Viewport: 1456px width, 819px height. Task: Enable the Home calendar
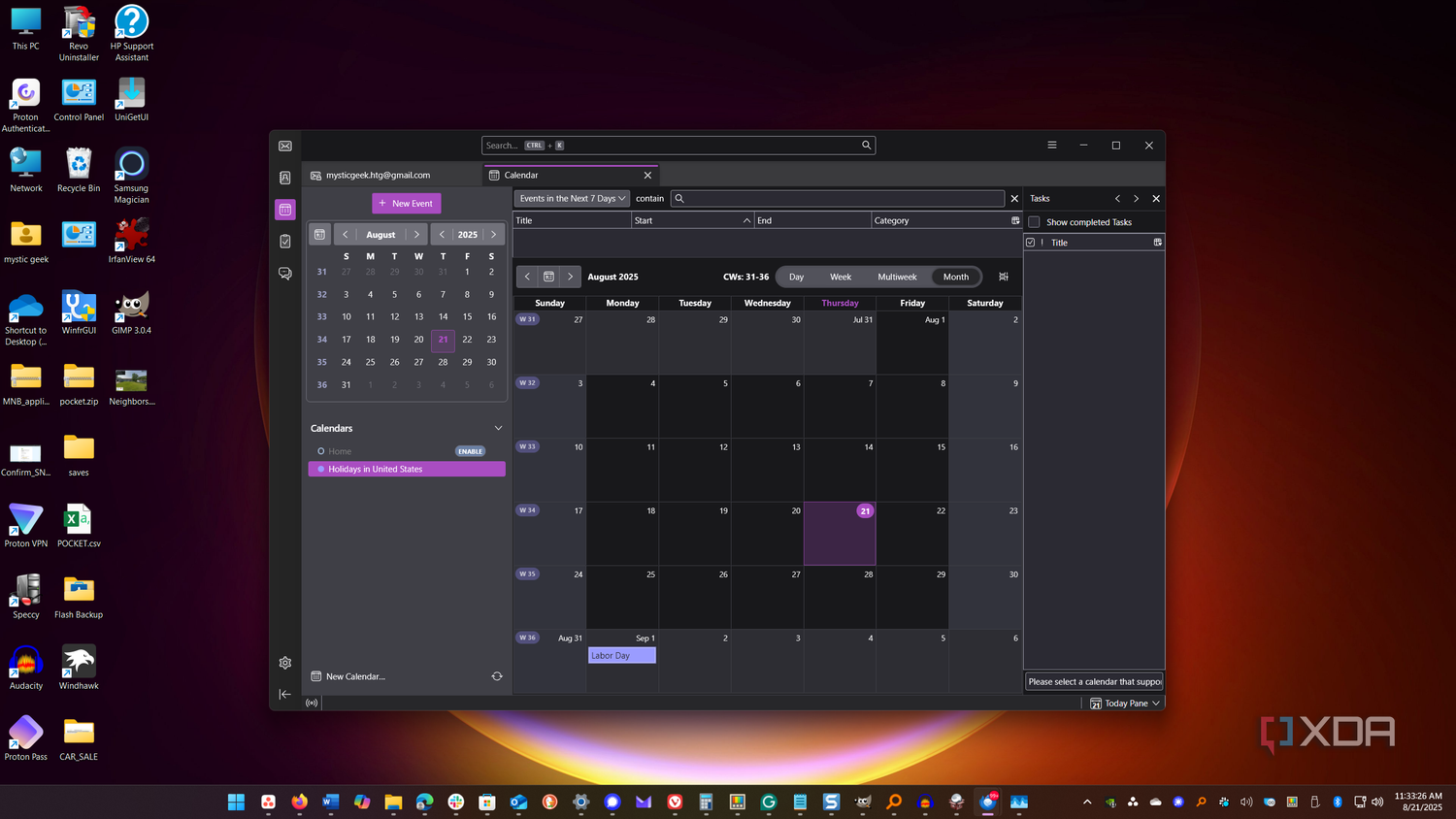pos(470,451)
